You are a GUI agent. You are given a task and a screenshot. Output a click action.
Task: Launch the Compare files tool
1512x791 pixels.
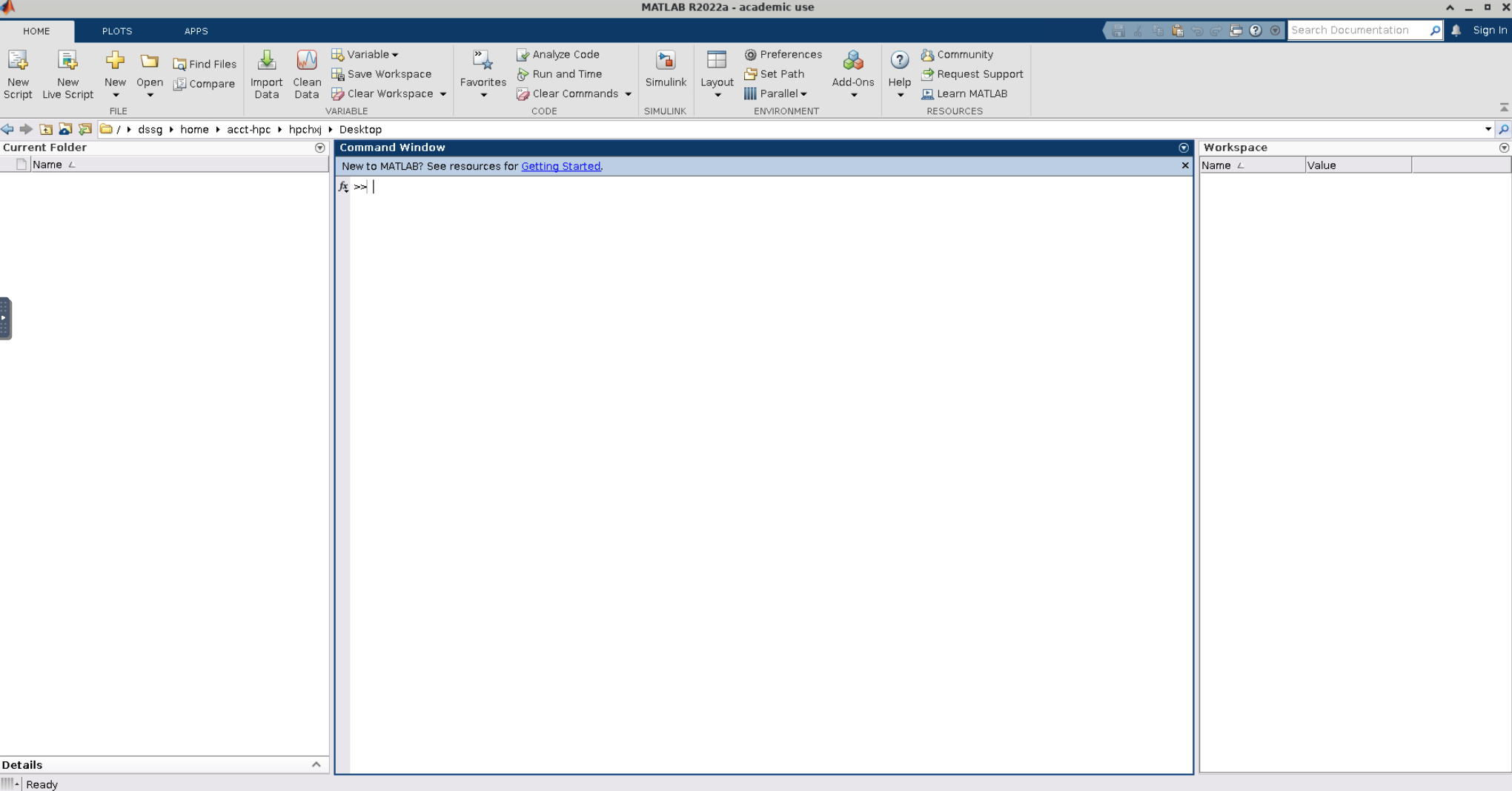tap(204, 84)
